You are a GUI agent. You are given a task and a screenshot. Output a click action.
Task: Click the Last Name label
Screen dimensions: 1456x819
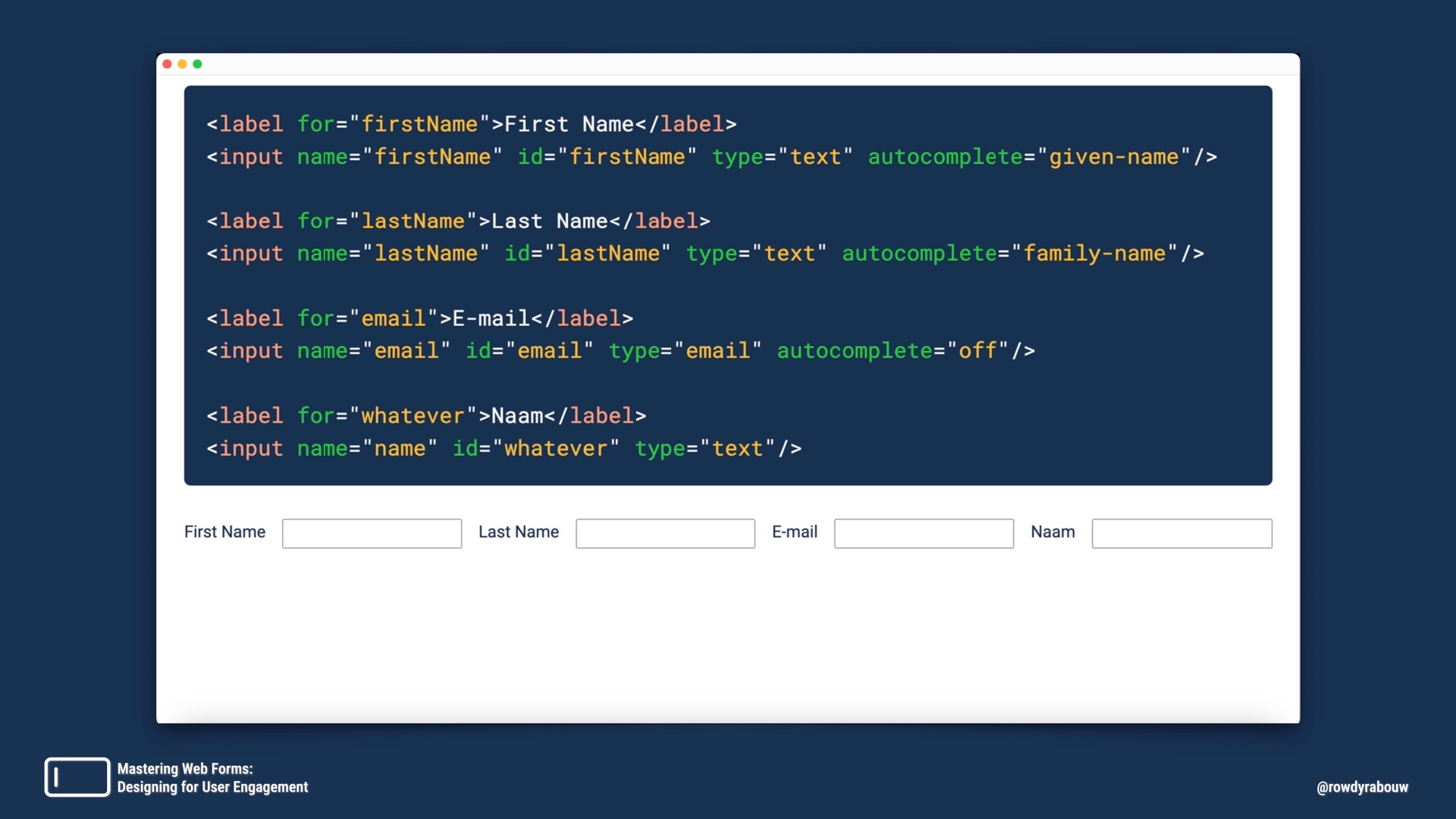coord(519,532)
